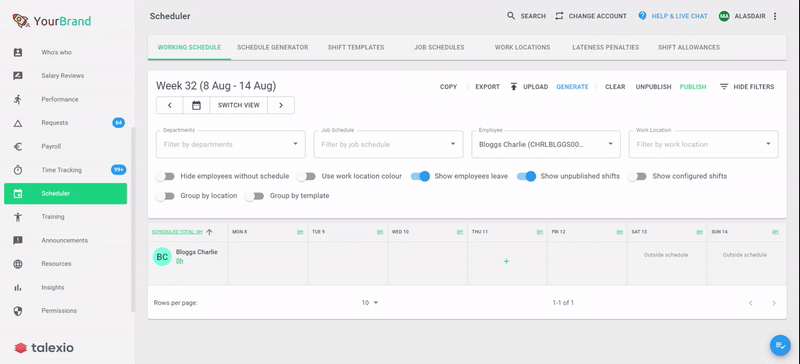Sort by scheduled total arrow
800x364 pixels.
pyautogui.click(x=209, y=232)
